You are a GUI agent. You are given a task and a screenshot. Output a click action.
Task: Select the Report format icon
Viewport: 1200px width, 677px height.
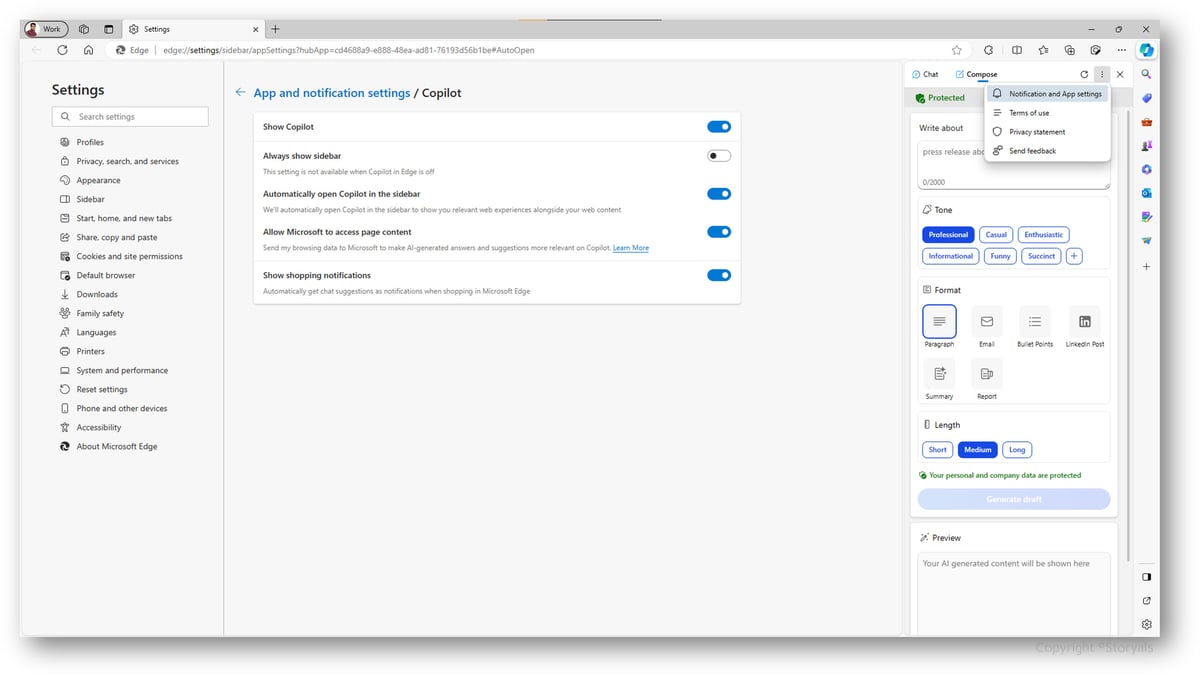point(987,374)
